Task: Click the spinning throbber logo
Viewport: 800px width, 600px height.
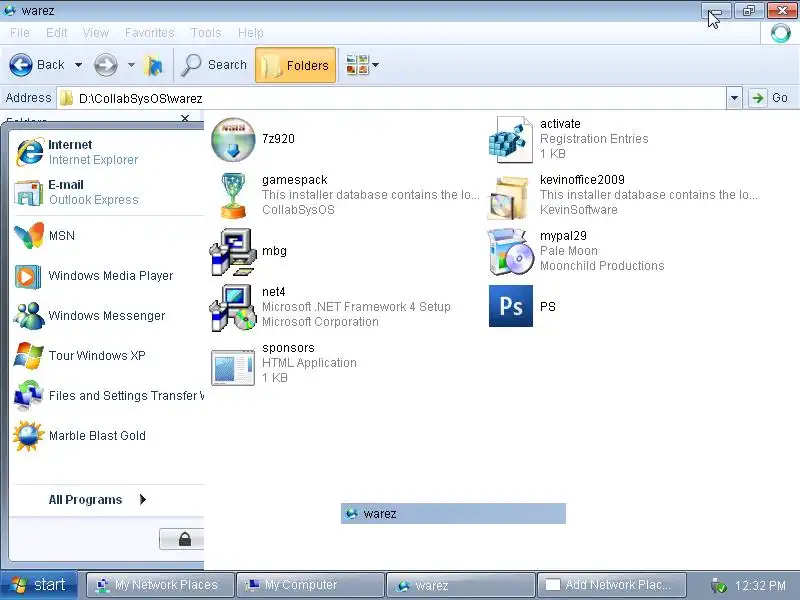Action: coord(781,33)
